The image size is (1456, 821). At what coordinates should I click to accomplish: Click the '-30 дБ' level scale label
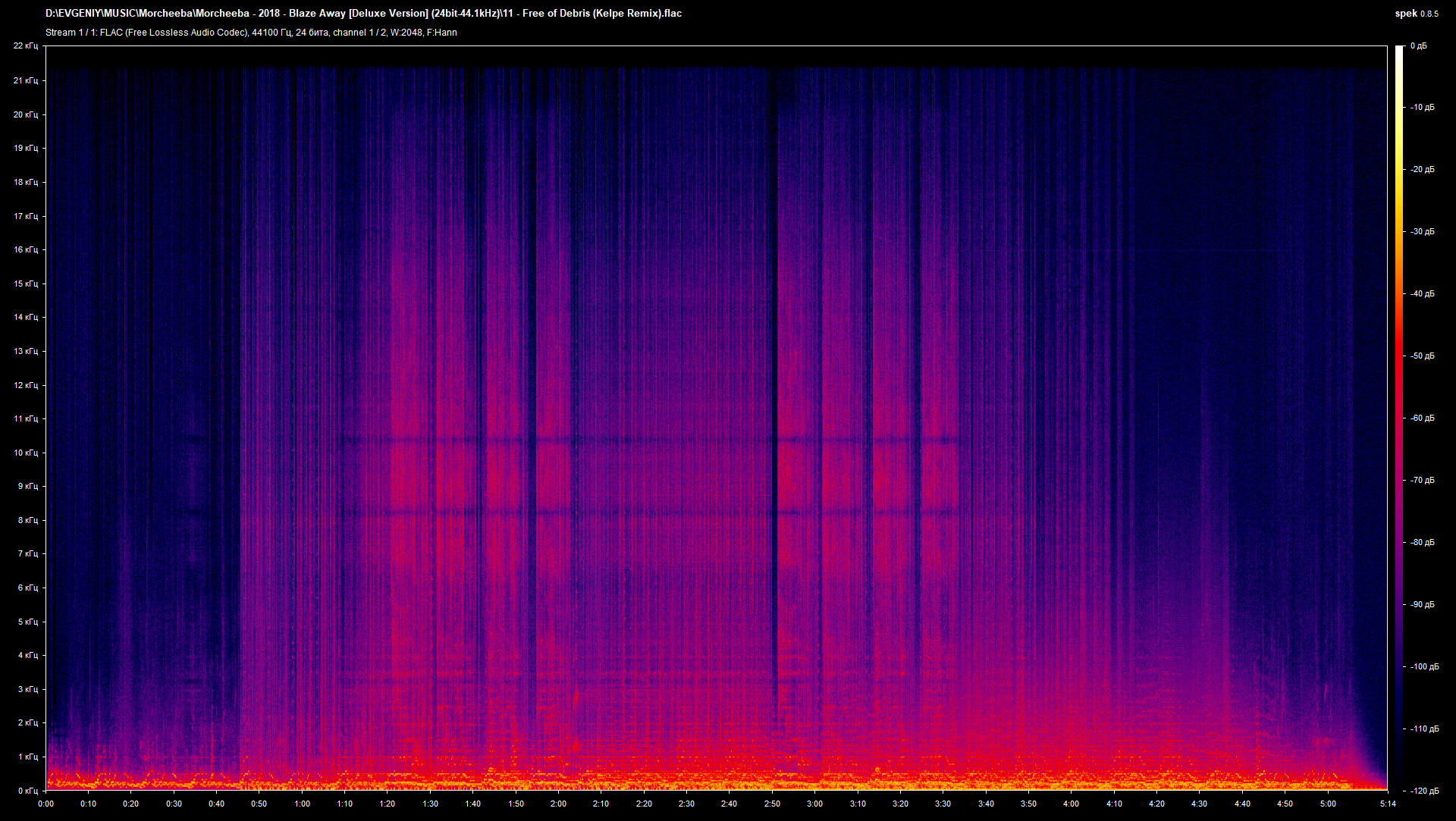point(1423,232)
